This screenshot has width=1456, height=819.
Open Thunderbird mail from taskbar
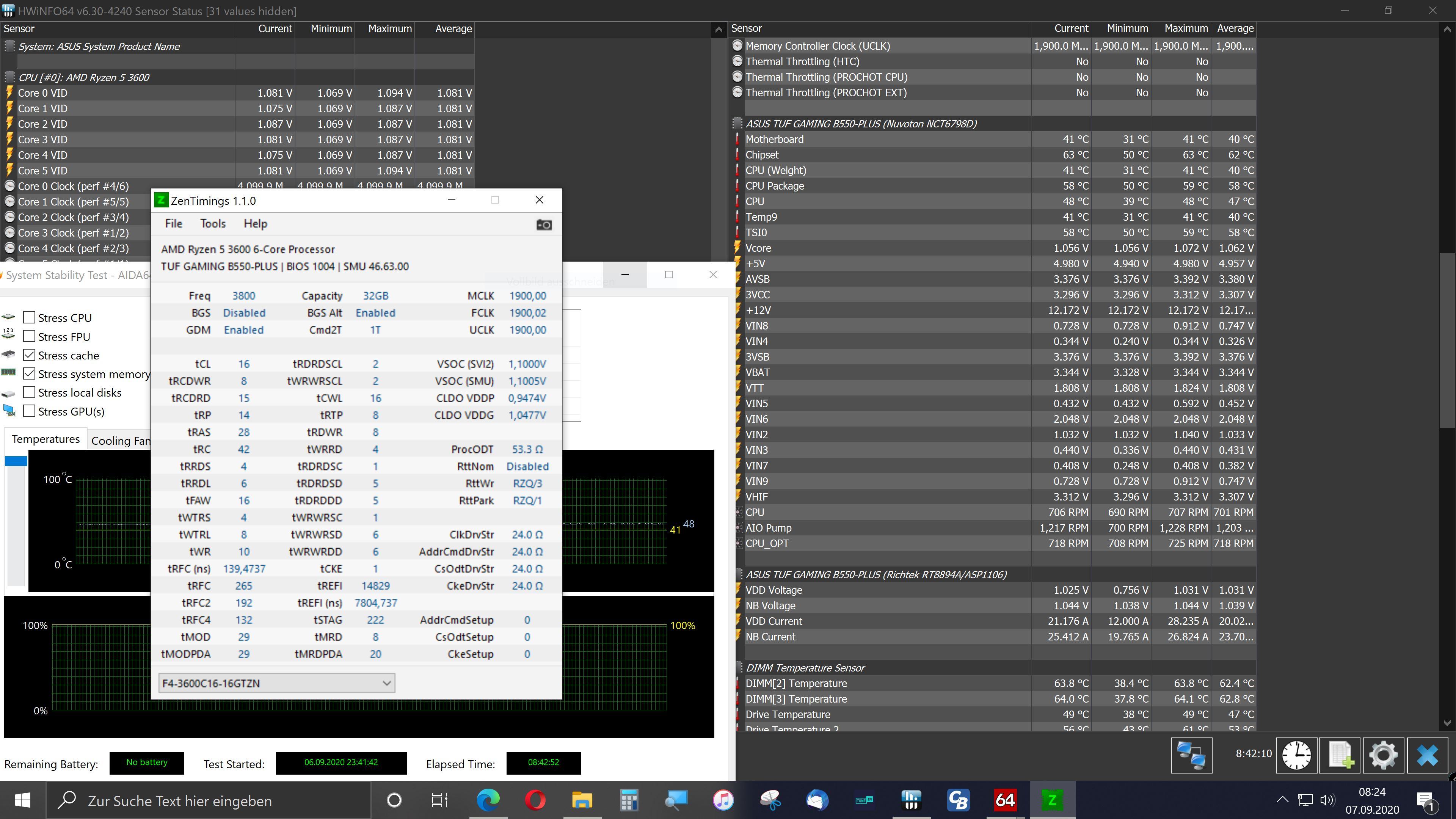coord(817,800)
